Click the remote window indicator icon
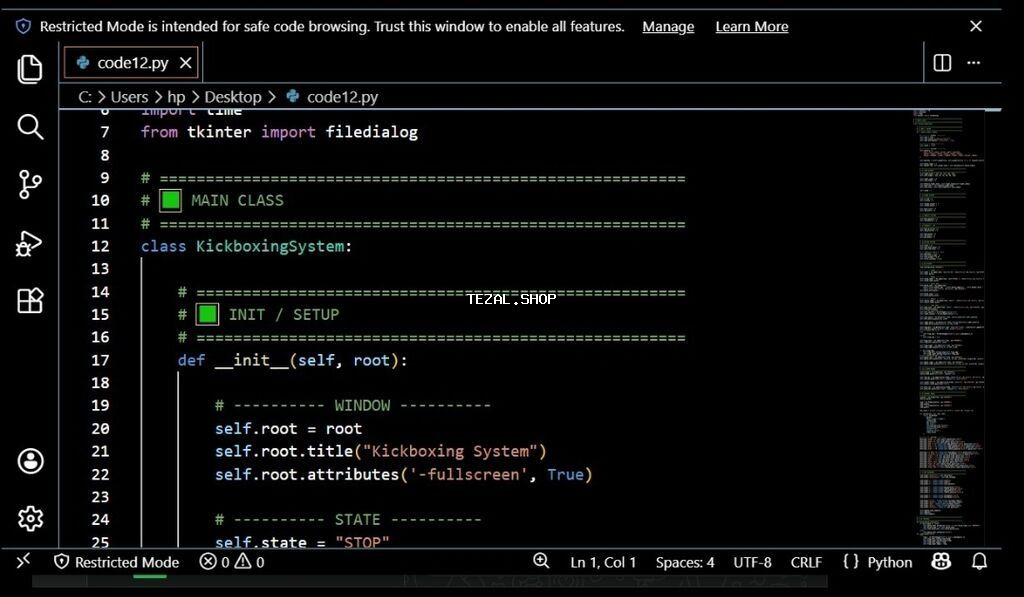The height and width of the screenshot is (597, 1024). (23, 561)
